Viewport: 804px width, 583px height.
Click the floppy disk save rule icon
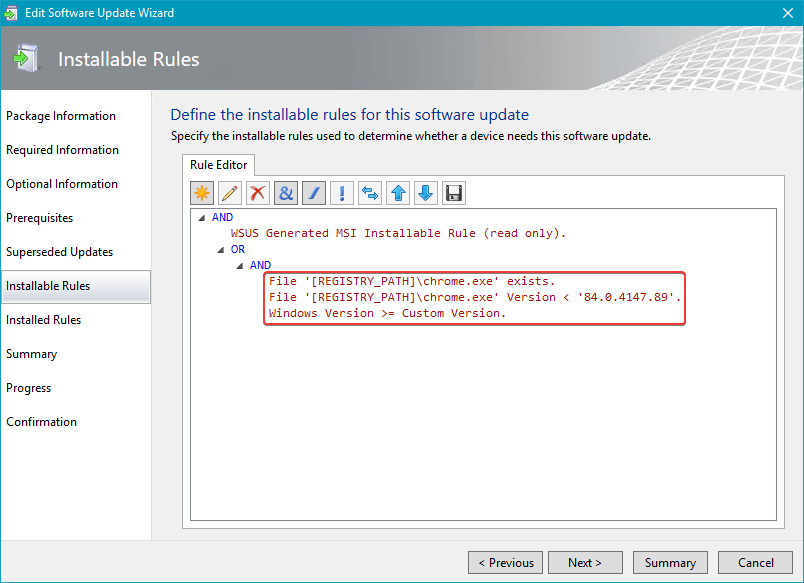454,193
